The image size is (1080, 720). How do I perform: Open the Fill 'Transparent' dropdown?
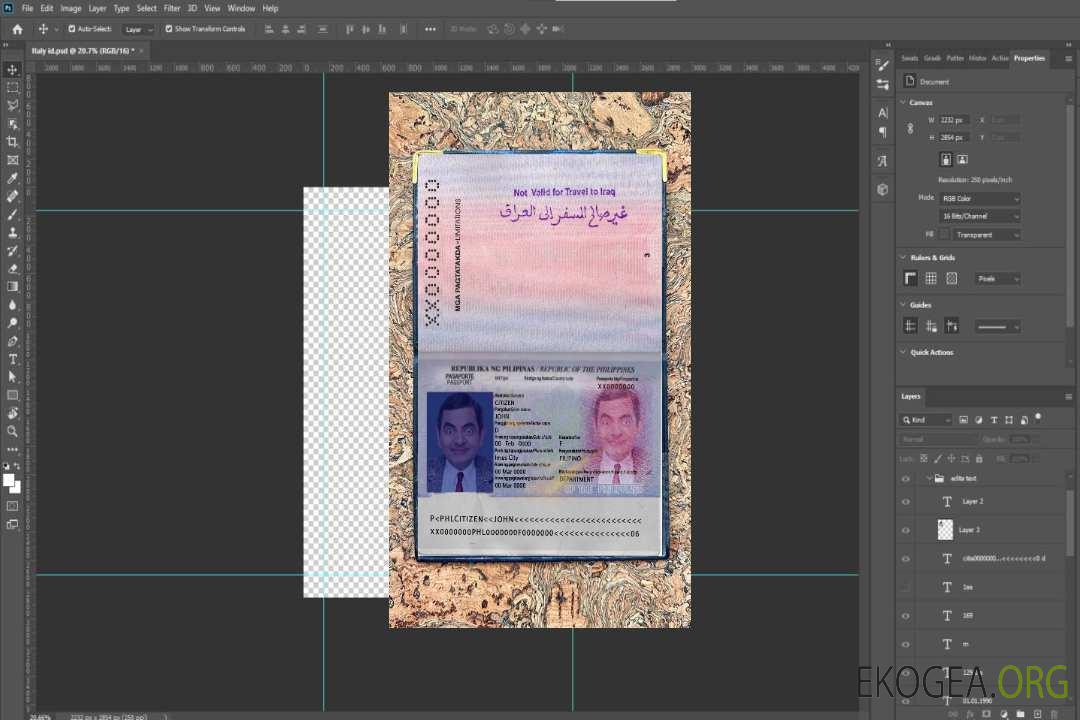(x=987, y=235)
